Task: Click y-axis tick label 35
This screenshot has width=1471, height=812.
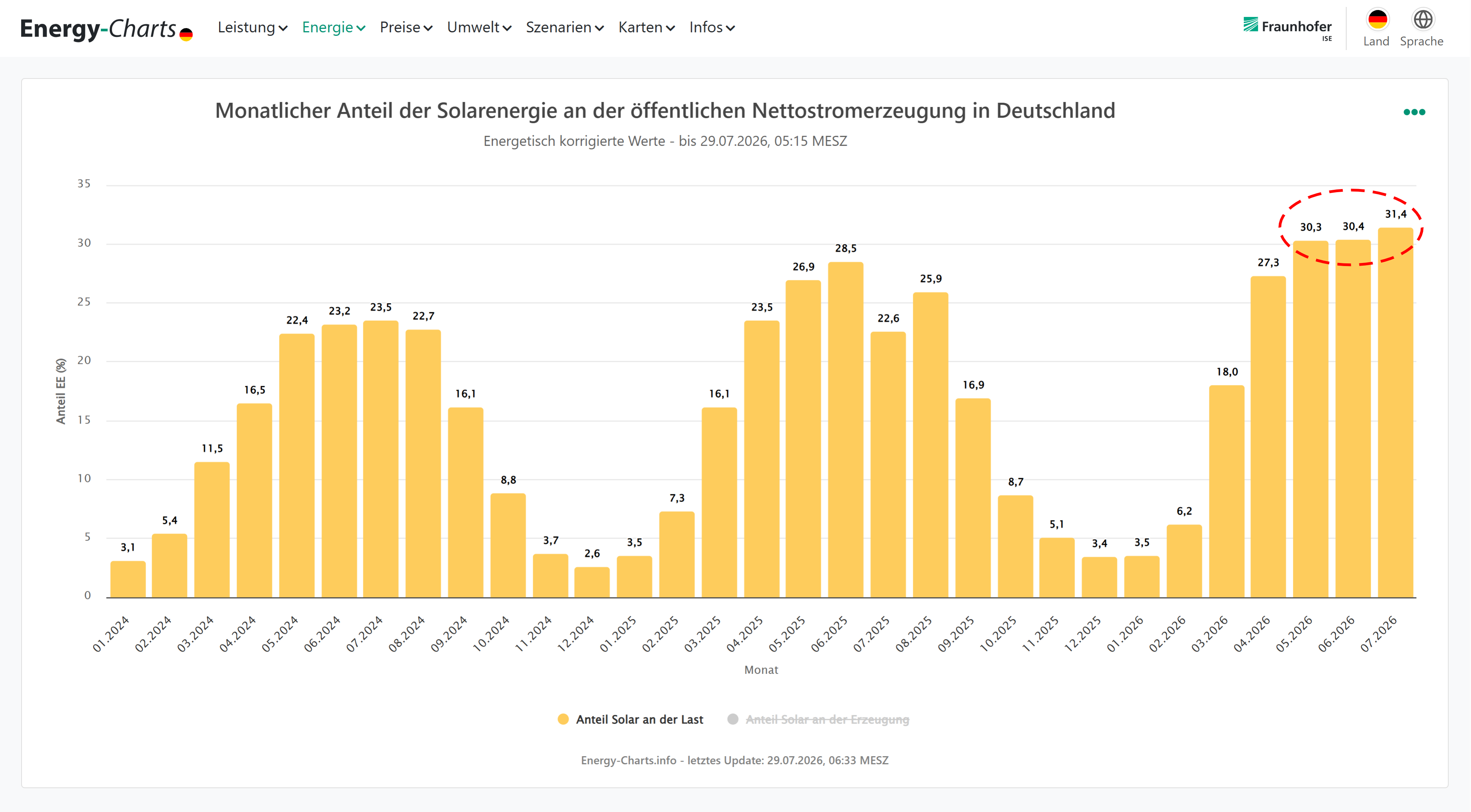Action: click(x=83, y=184)
